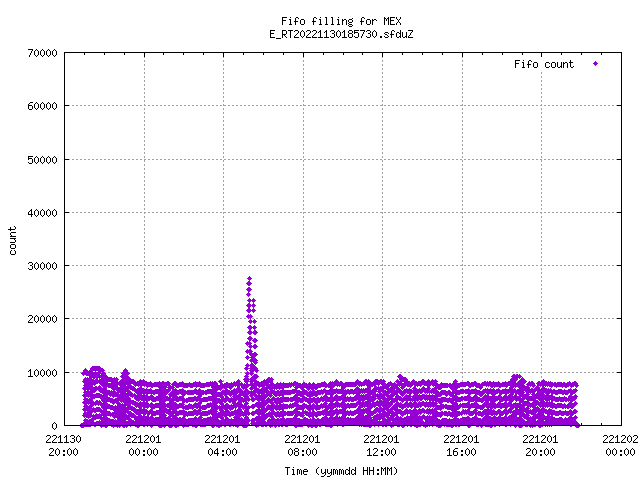Click the y-axis value 70000
This screenshot has height=480, width=640.
pyautogui.click(x=42, y=53)
